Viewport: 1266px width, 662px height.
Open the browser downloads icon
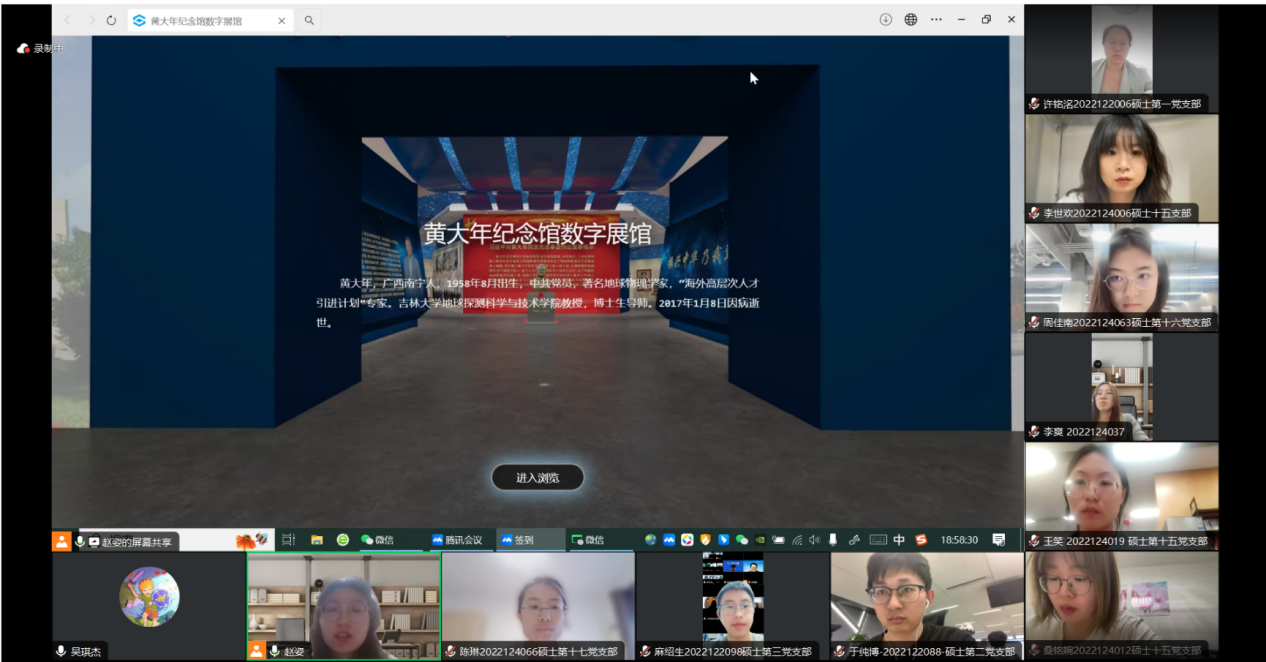click(885, 20)
